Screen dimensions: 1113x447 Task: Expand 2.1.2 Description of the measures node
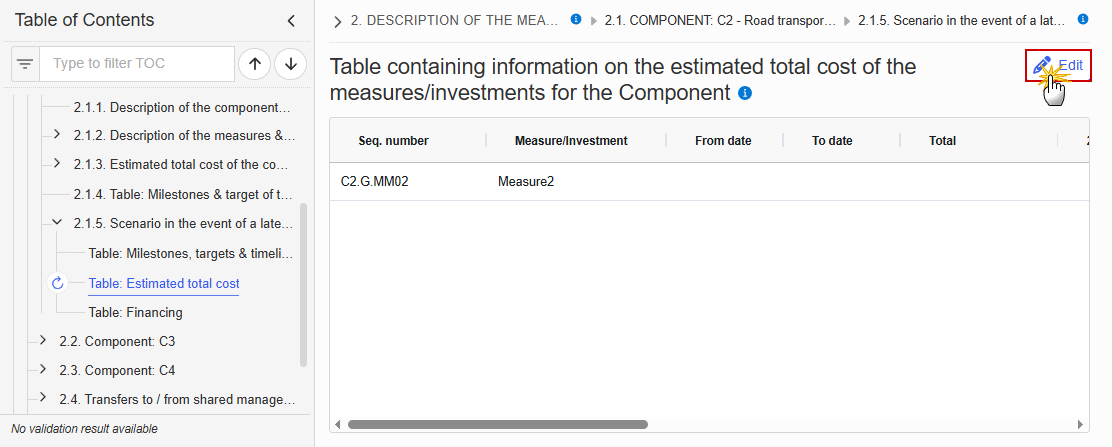coord(57,134)
